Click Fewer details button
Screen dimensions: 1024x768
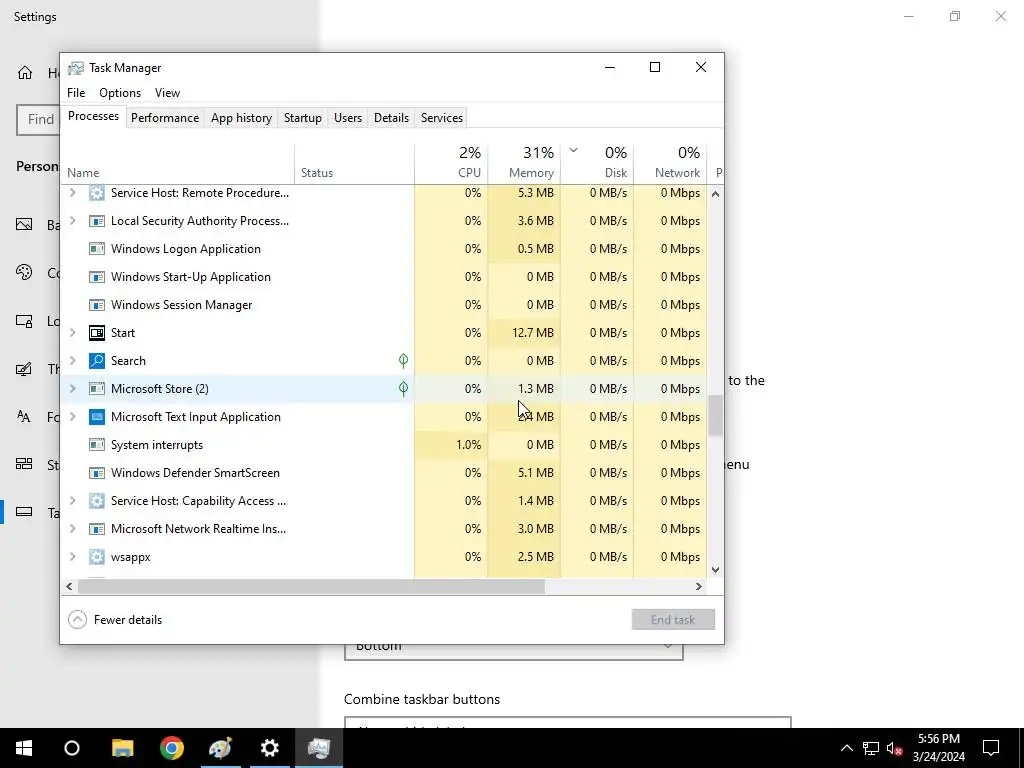click(x=115, y=620)
